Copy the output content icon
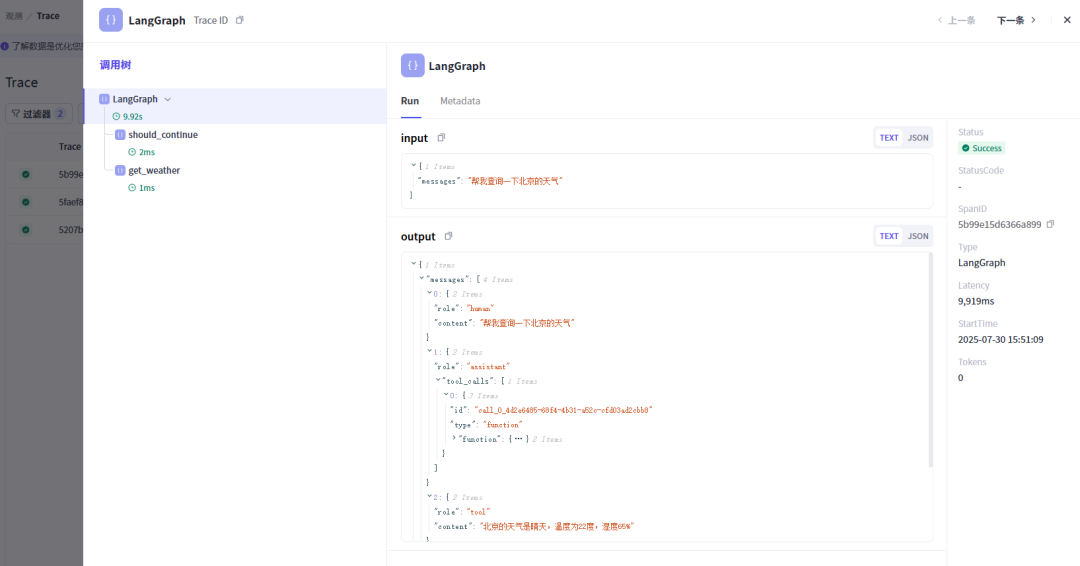Screen dimensions: 1080x566 (448, 236)
